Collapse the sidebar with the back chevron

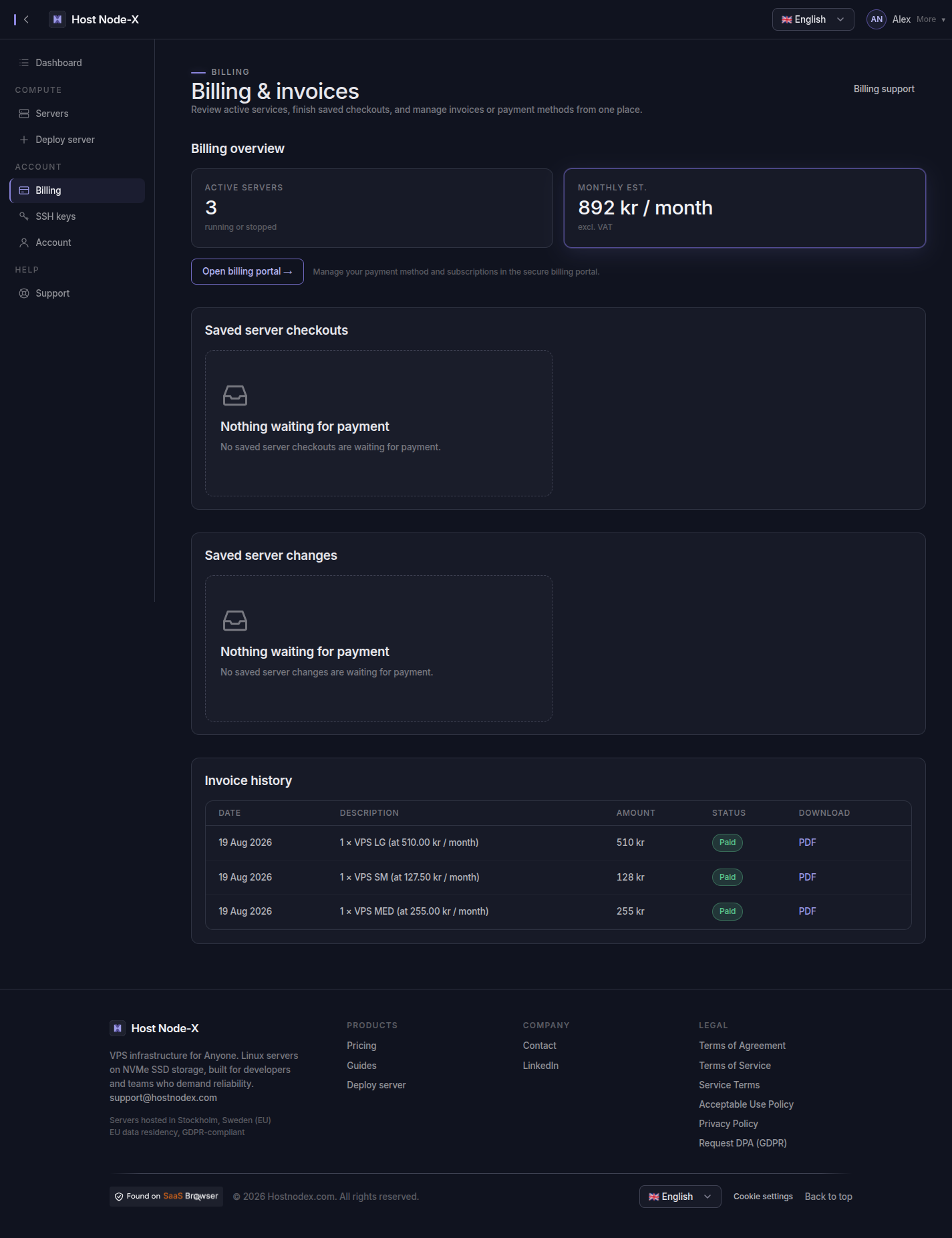[x=26, y=19]
